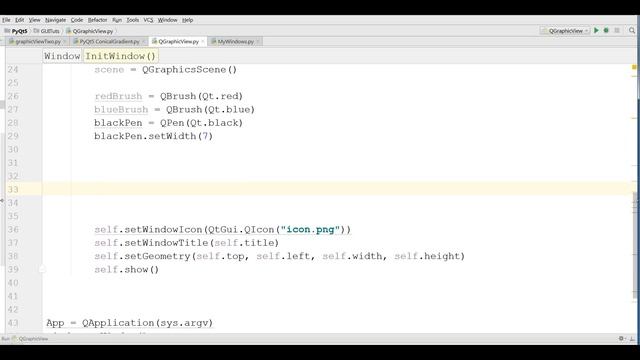Click the blueBrush variable on line 27
The width and height of the screenshot is (640, 360).
click(121, 110)
